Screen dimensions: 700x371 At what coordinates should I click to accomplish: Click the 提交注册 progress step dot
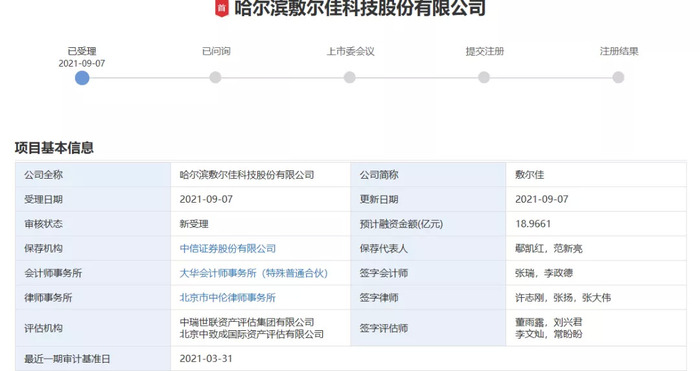[x=484, y=78]
